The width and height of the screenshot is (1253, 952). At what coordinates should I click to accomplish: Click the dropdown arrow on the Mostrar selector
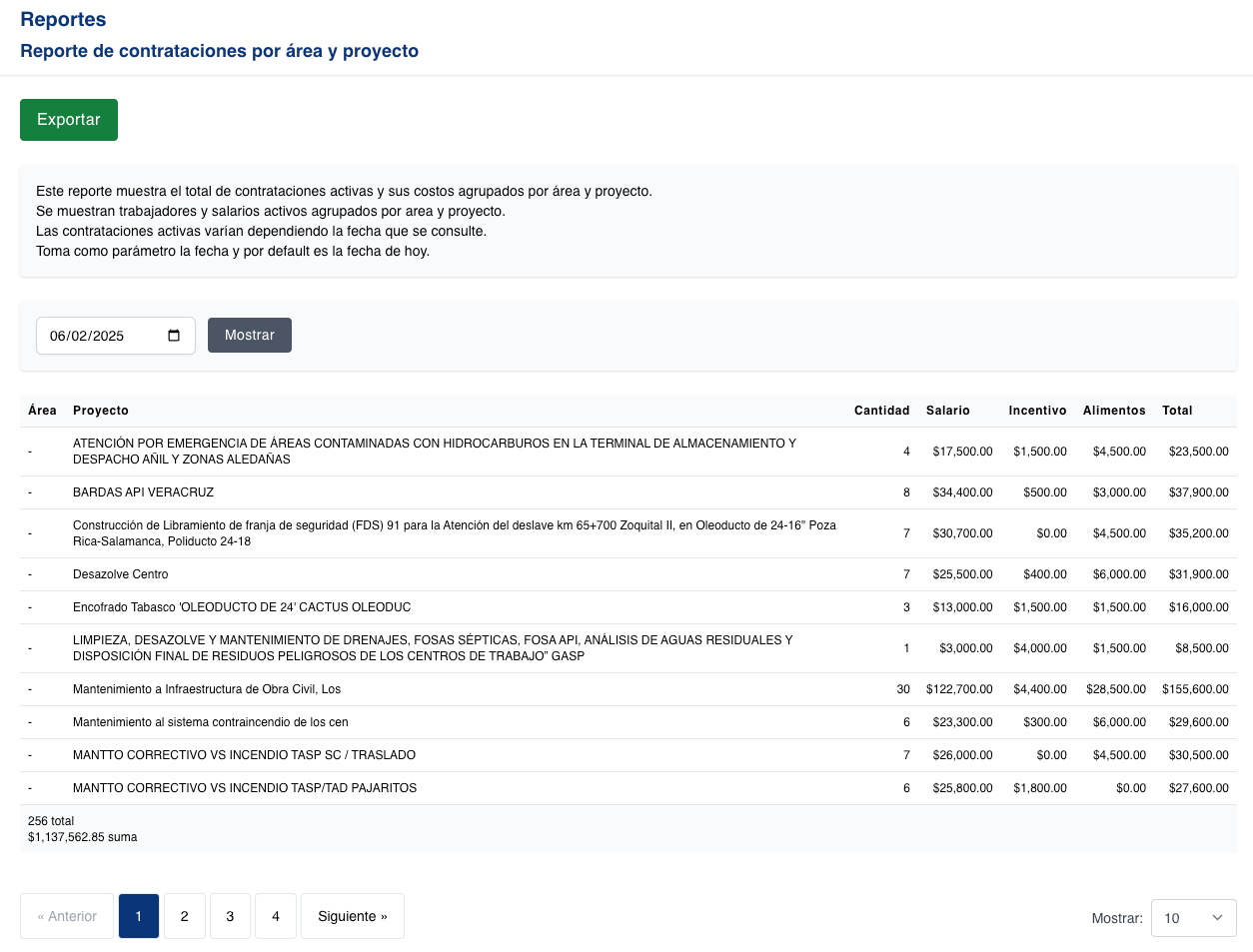pyautogui.click(x=1215, y=918)
